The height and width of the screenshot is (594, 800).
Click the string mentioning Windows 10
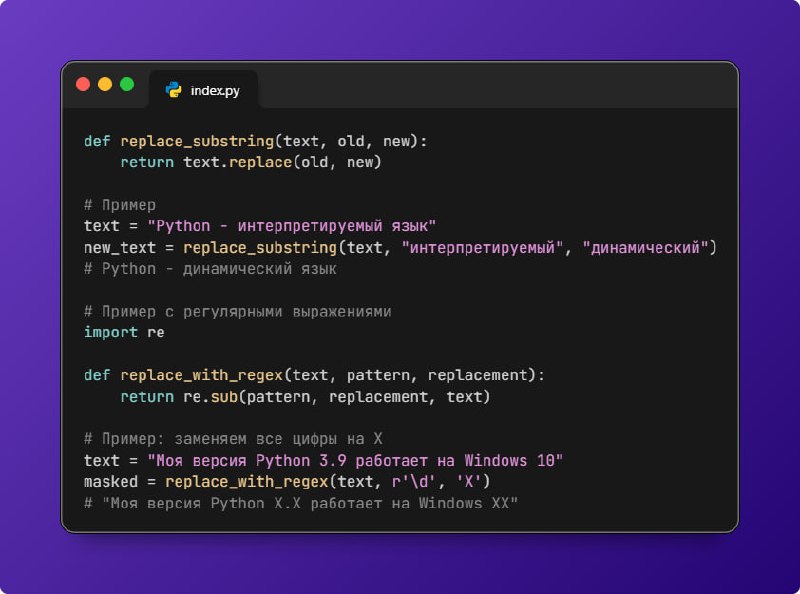tap(355, 461)
